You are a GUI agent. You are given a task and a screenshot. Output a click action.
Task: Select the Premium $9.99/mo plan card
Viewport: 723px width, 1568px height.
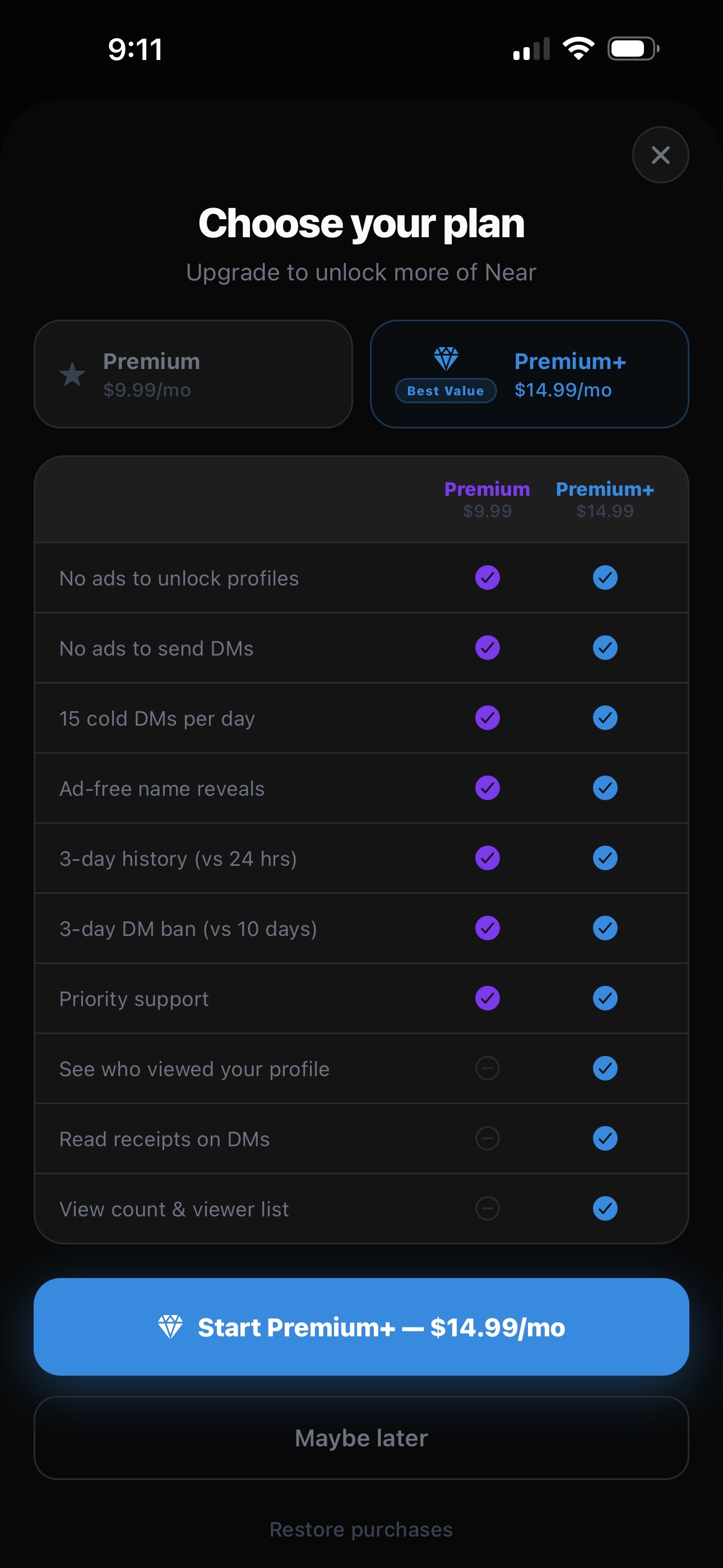(x=193, y=373)
